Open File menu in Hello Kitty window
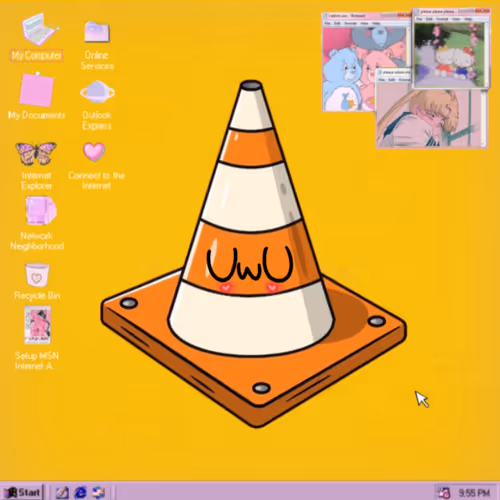Screen dimensions: 500x500 (419, 19)
